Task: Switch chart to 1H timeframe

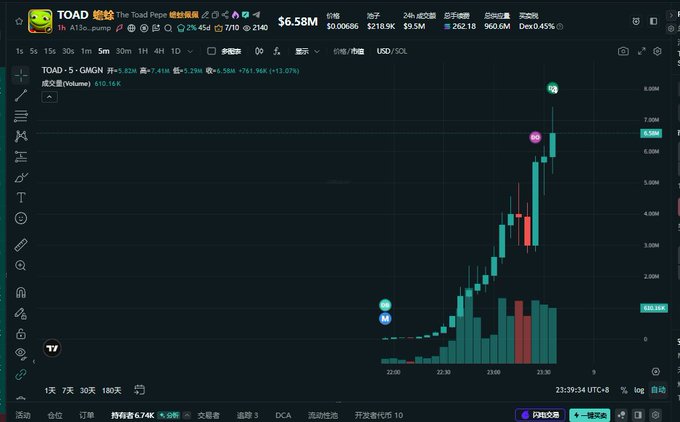Action: (143, 51)
